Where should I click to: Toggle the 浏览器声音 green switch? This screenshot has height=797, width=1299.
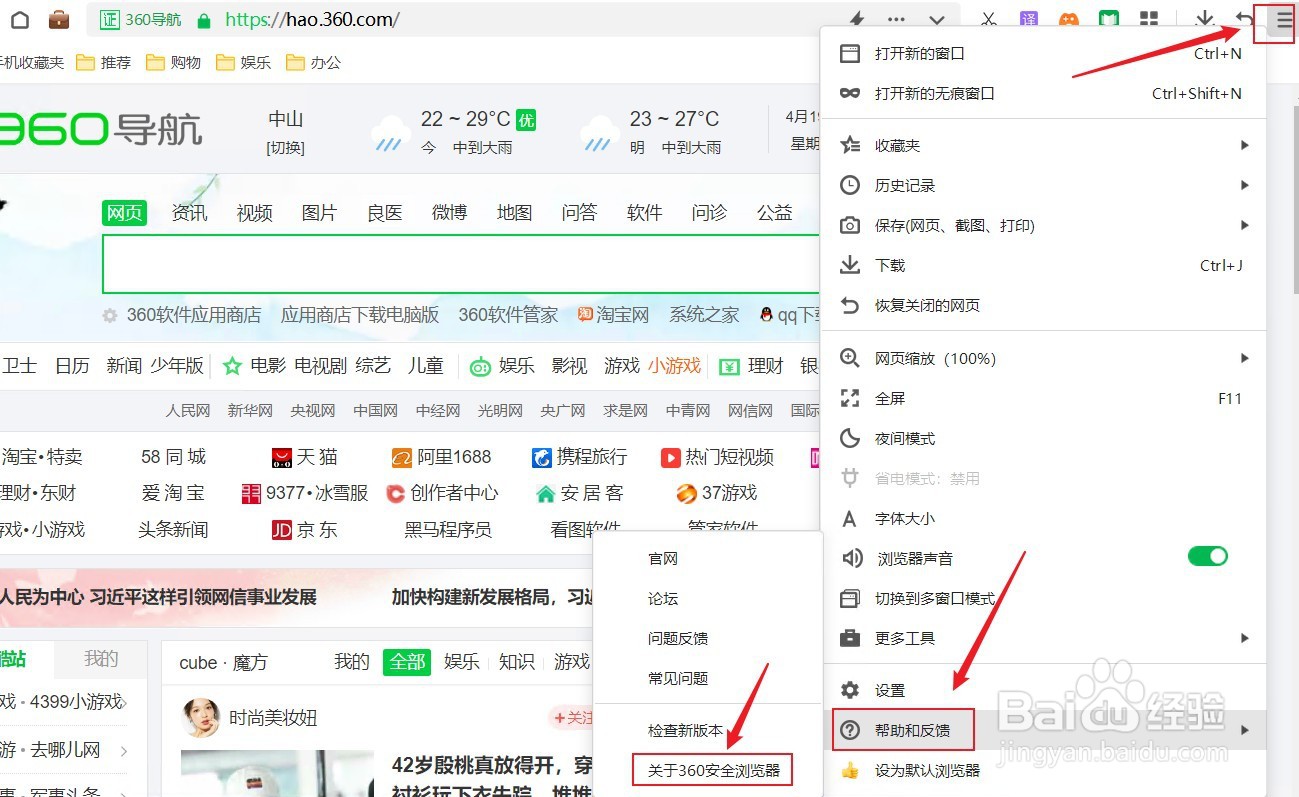[x=1207, y=556]
